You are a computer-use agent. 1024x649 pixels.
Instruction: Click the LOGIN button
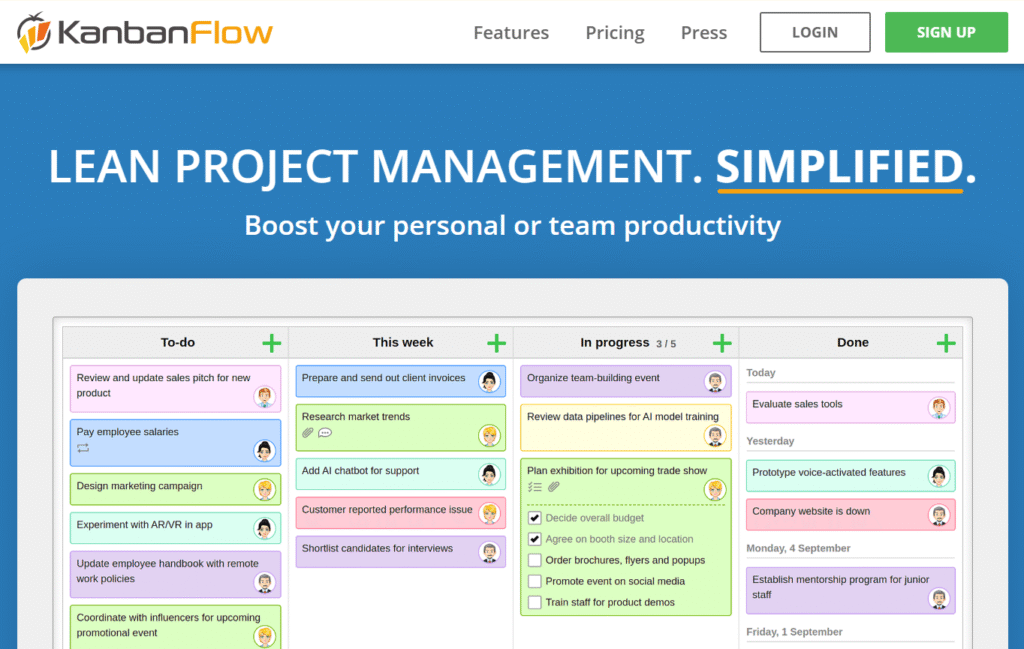[x=814, y=31]
